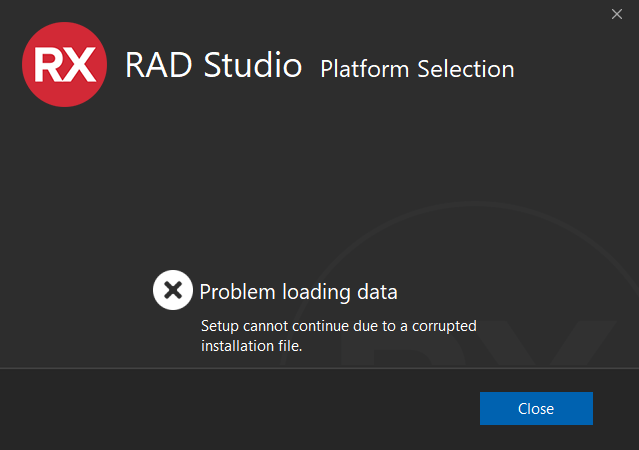Viewport: 639px width, 450px height.
Task: Click the word 'Selection' in the heading
Action: (x=466, y=69)
